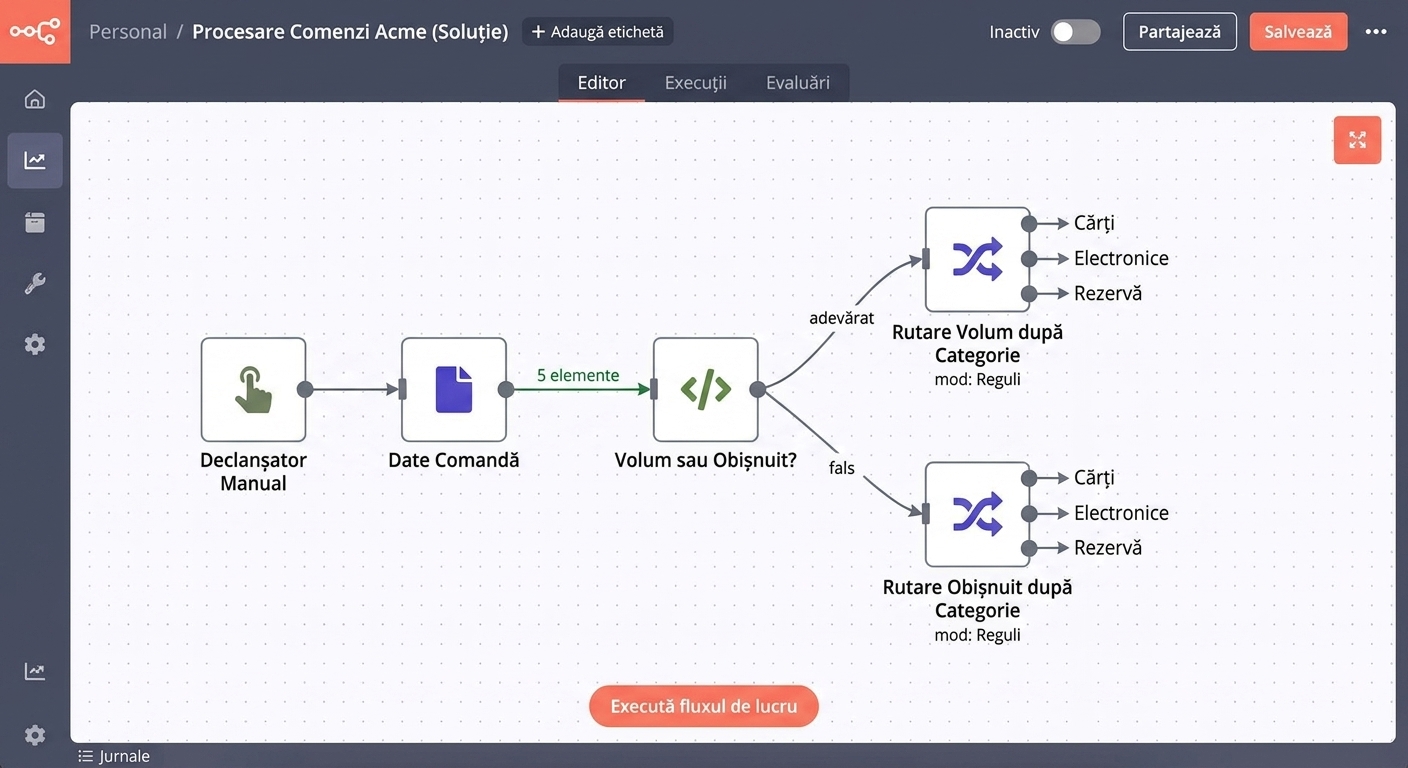Click the zoom-to-fit canvas button
Viewport: 1408px width, 768px height.
point(1357,140)
